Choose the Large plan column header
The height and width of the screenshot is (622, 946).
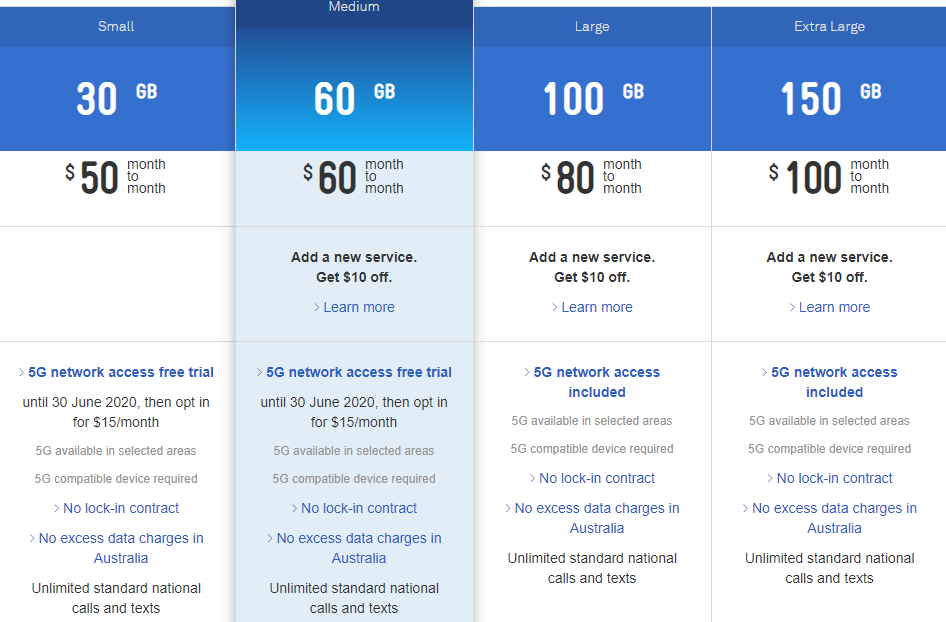click(x=592, y=26)
